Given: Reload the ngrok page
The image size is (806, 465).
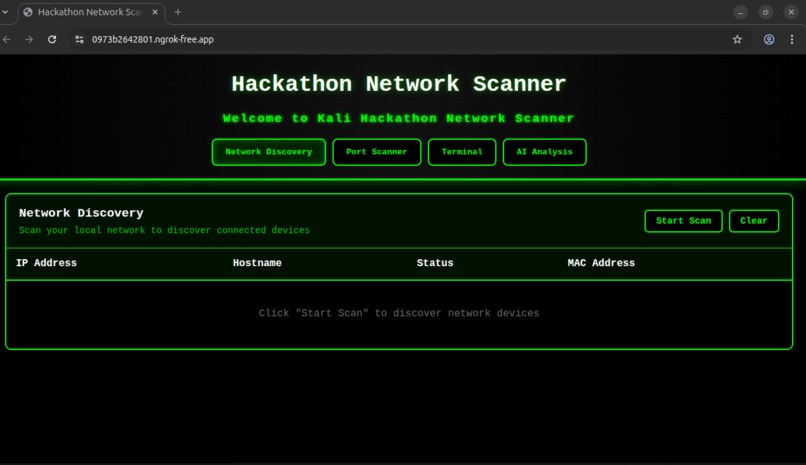Looking at the screenshot, I should pyautogui.click(x=52, y=40).
